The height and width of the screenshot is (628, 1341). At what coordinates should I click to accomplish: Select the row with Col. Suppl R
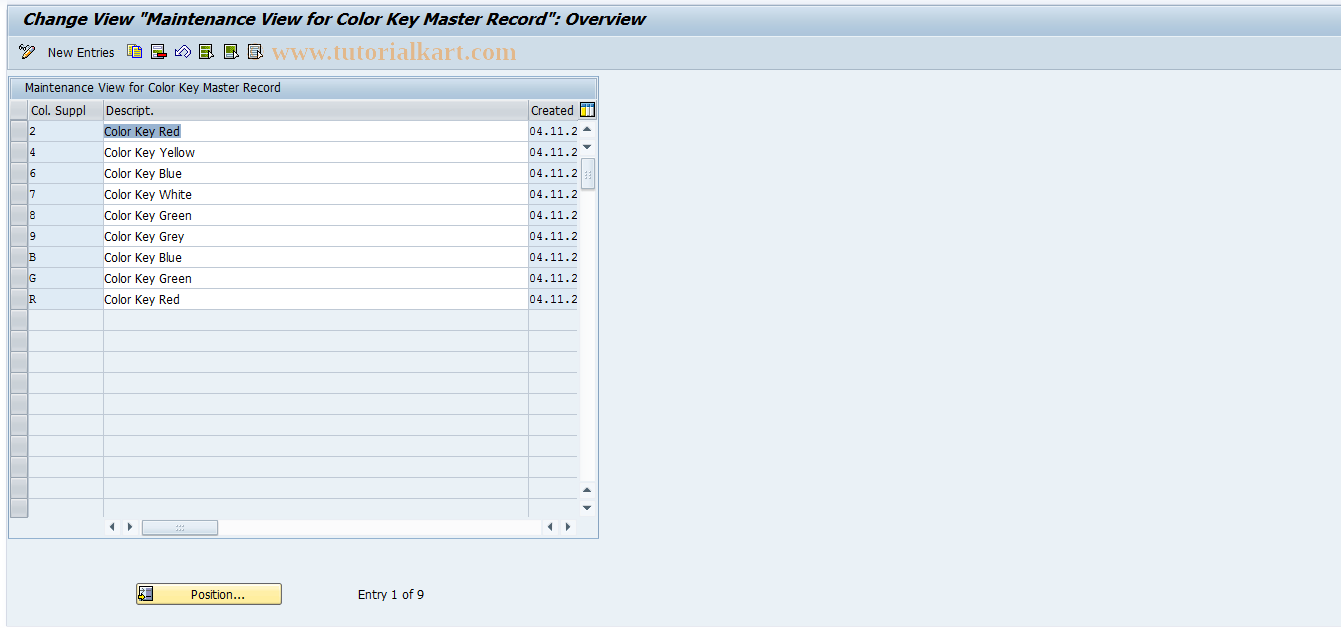19,299
